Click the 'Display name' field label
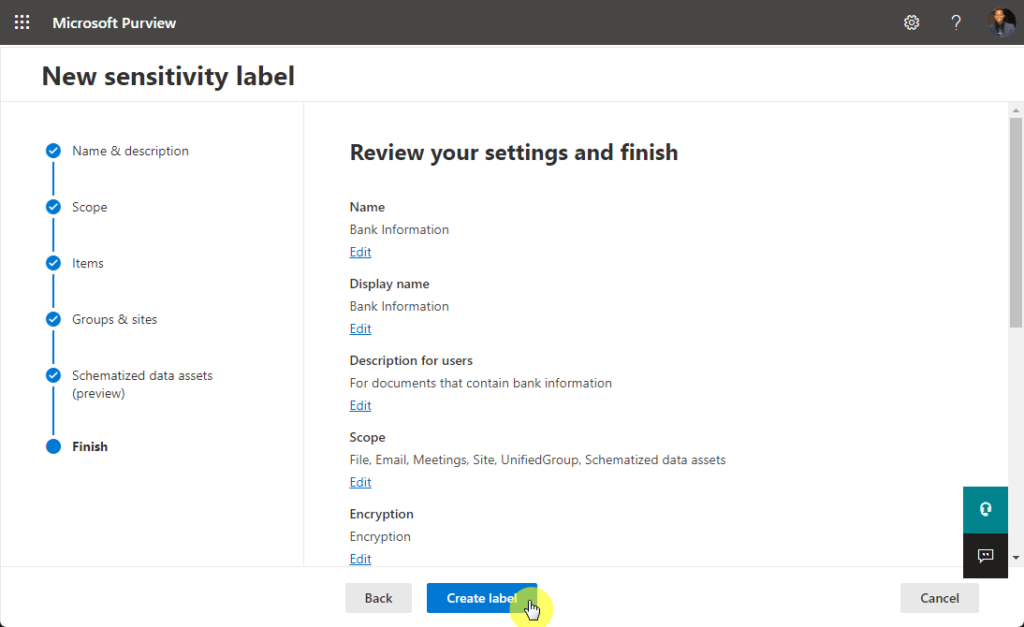This screenshot has height=627, width=1024. [389, 284]
